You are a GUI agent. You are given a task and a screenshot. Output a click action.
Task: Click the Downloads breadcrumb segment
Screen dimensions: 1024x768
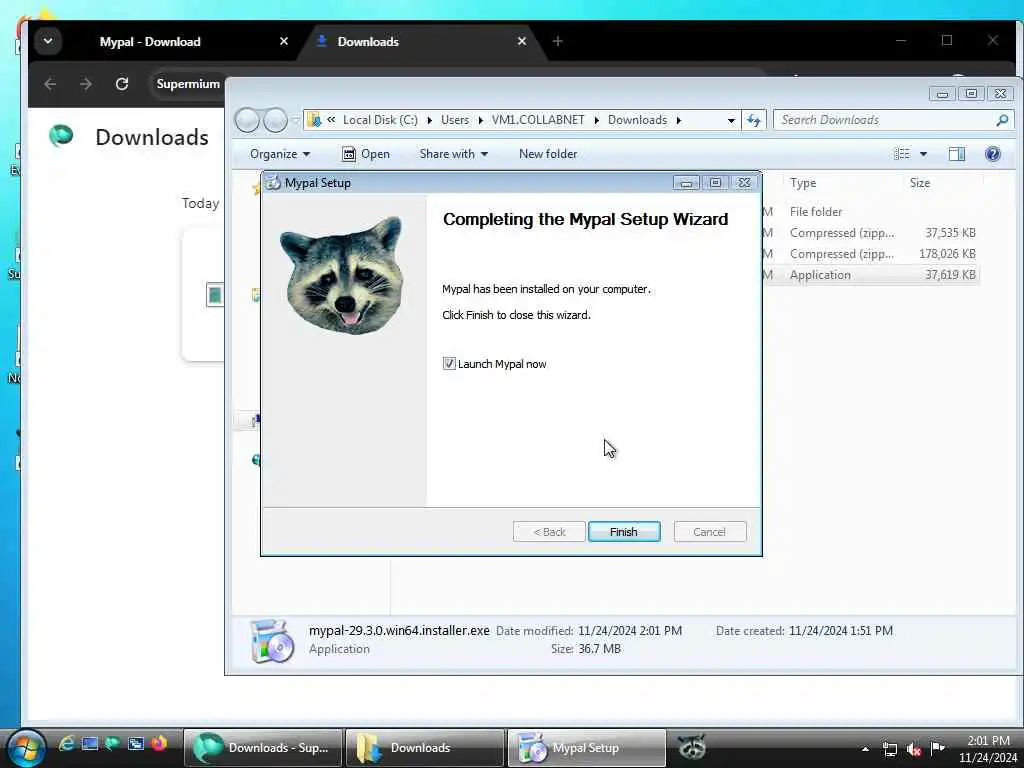point(637,120)
